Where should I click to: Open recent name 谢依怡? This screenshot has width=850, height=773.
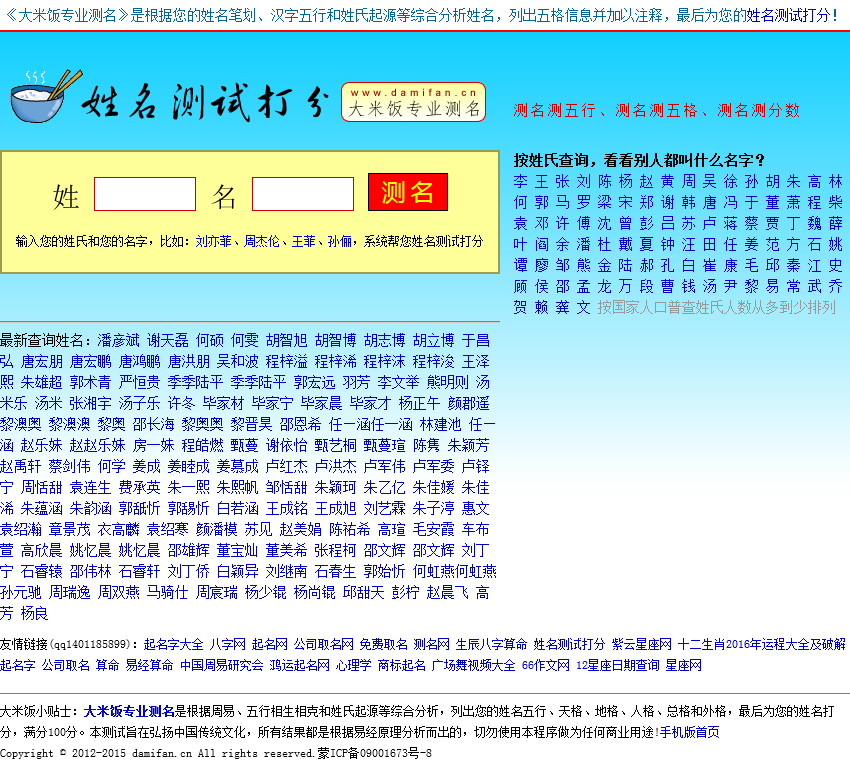pos(287,446)
